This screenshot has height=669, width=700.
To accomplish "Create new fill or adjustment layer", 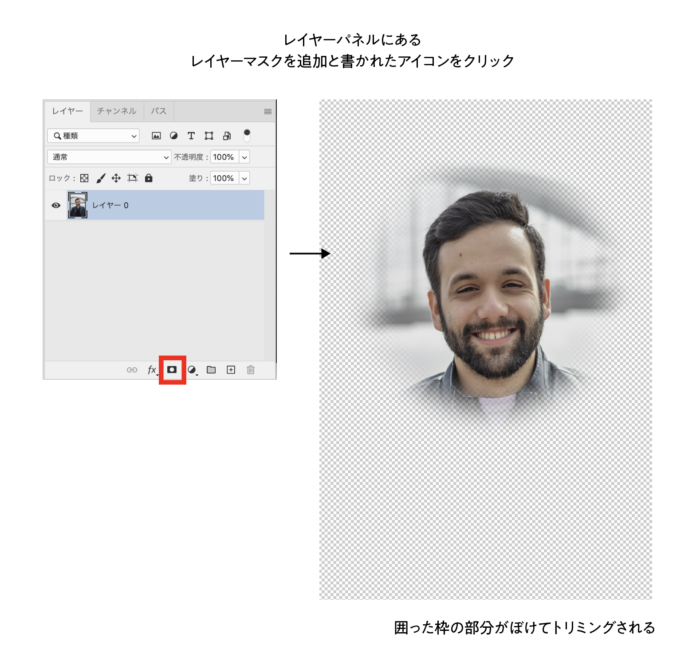I will pyautogui.click(x=192, y=370).
